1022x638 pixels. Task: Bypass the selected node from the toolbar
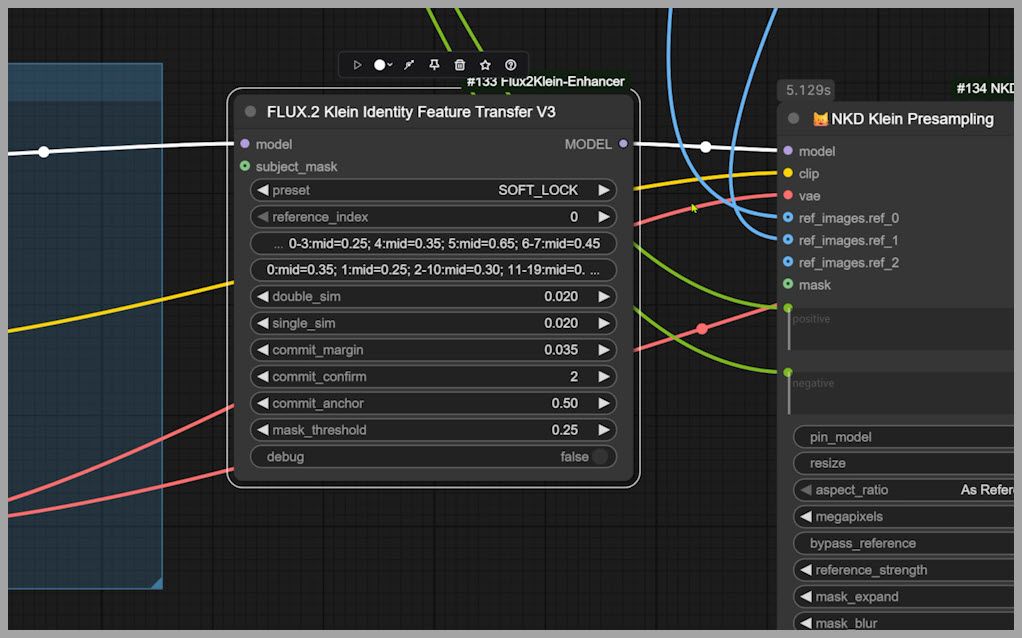409,65
